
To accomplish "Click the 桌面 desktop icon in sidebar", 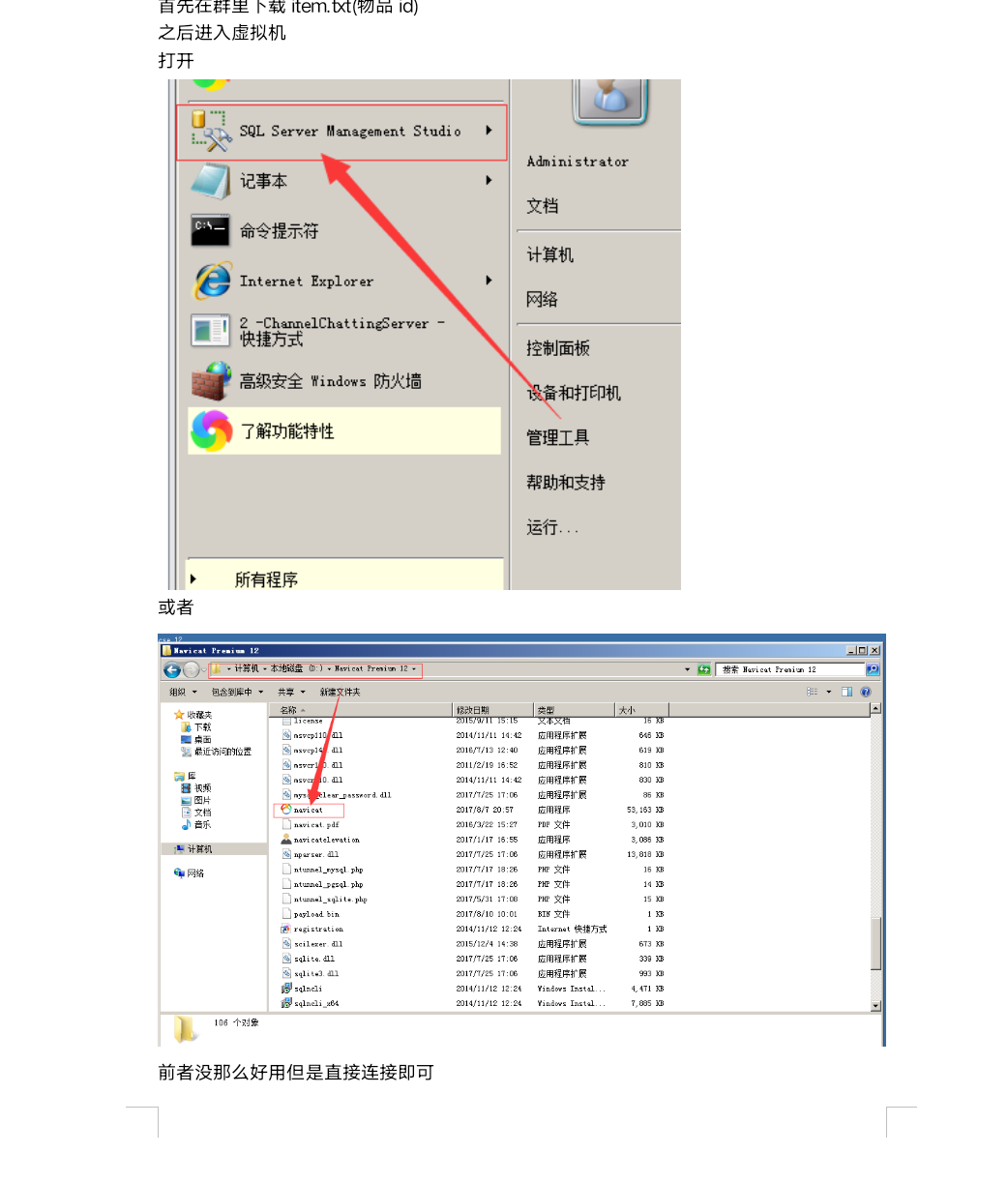I will pyautogui.click(x=187, y=740).
